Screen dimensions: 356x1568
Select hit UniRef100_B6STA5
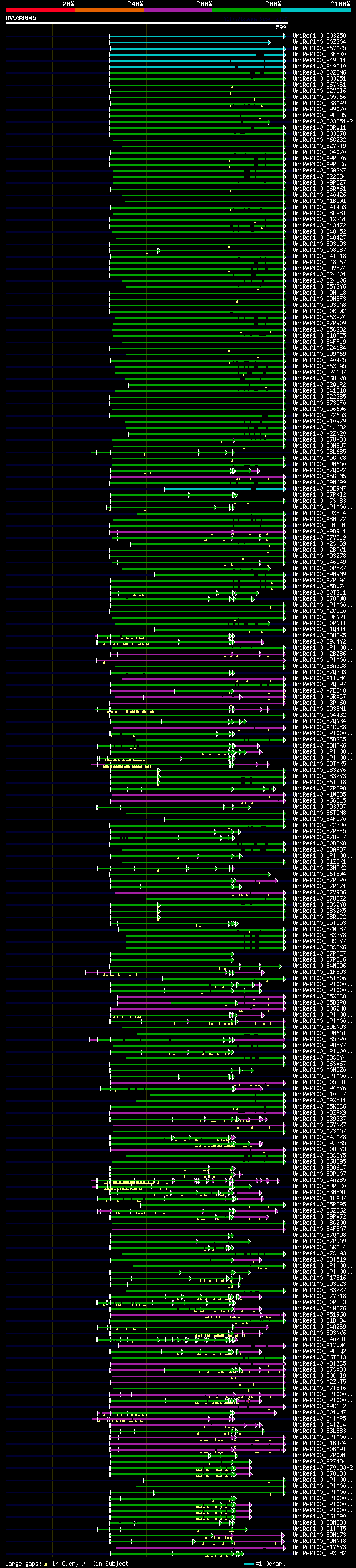click(x=319, y=367)
